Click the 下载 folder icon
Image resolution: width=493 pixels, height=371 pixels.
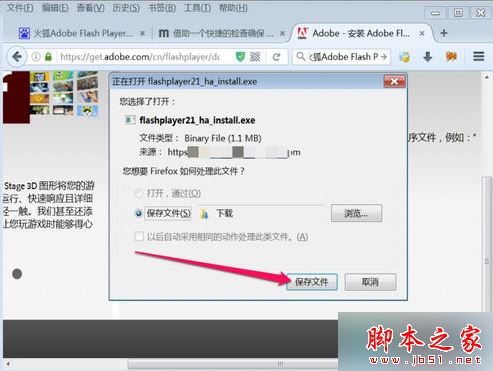204,213
